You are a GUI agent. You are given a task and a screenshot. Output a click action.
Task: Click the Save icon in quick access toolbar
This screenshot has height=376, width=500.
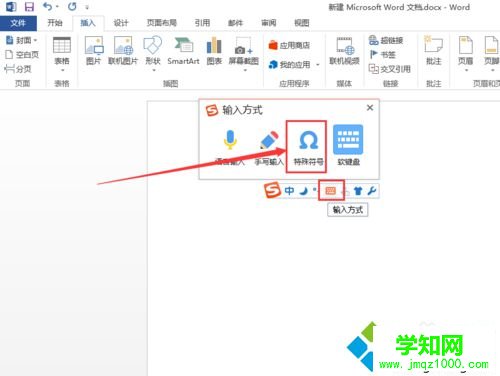coord(30,7)
